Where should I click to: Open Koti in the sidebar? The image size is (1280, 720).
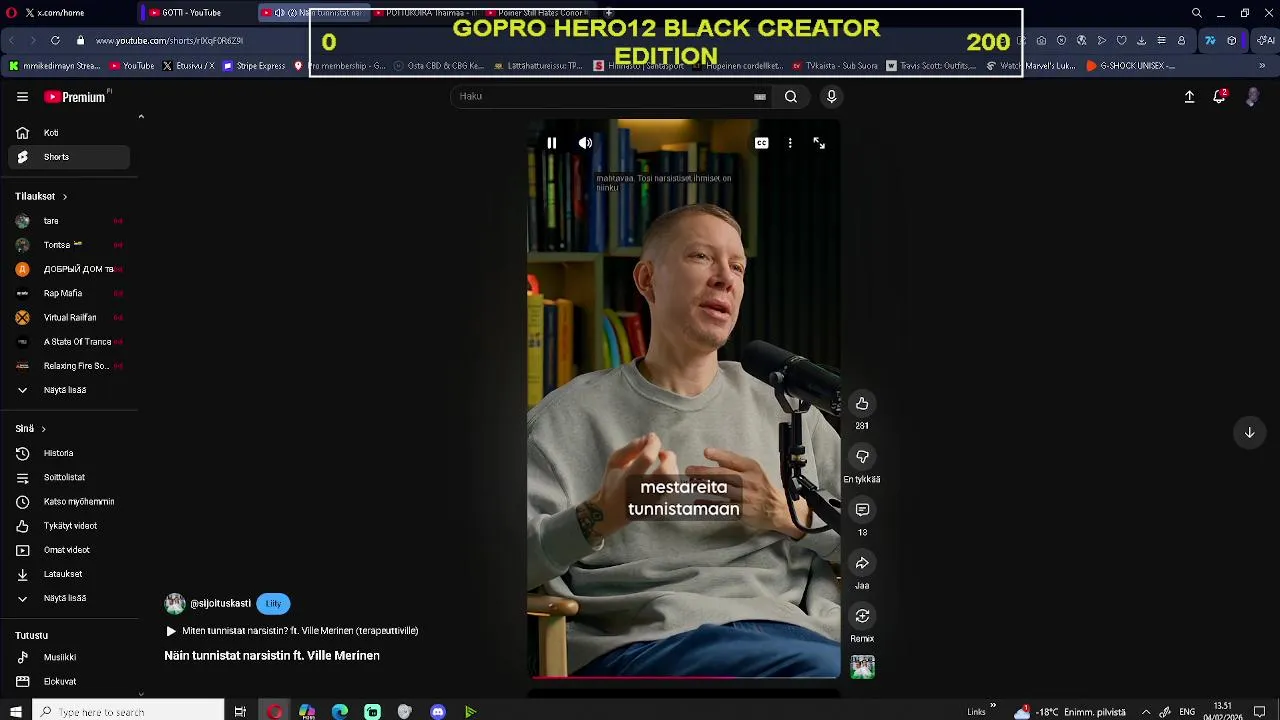(69, 133)
